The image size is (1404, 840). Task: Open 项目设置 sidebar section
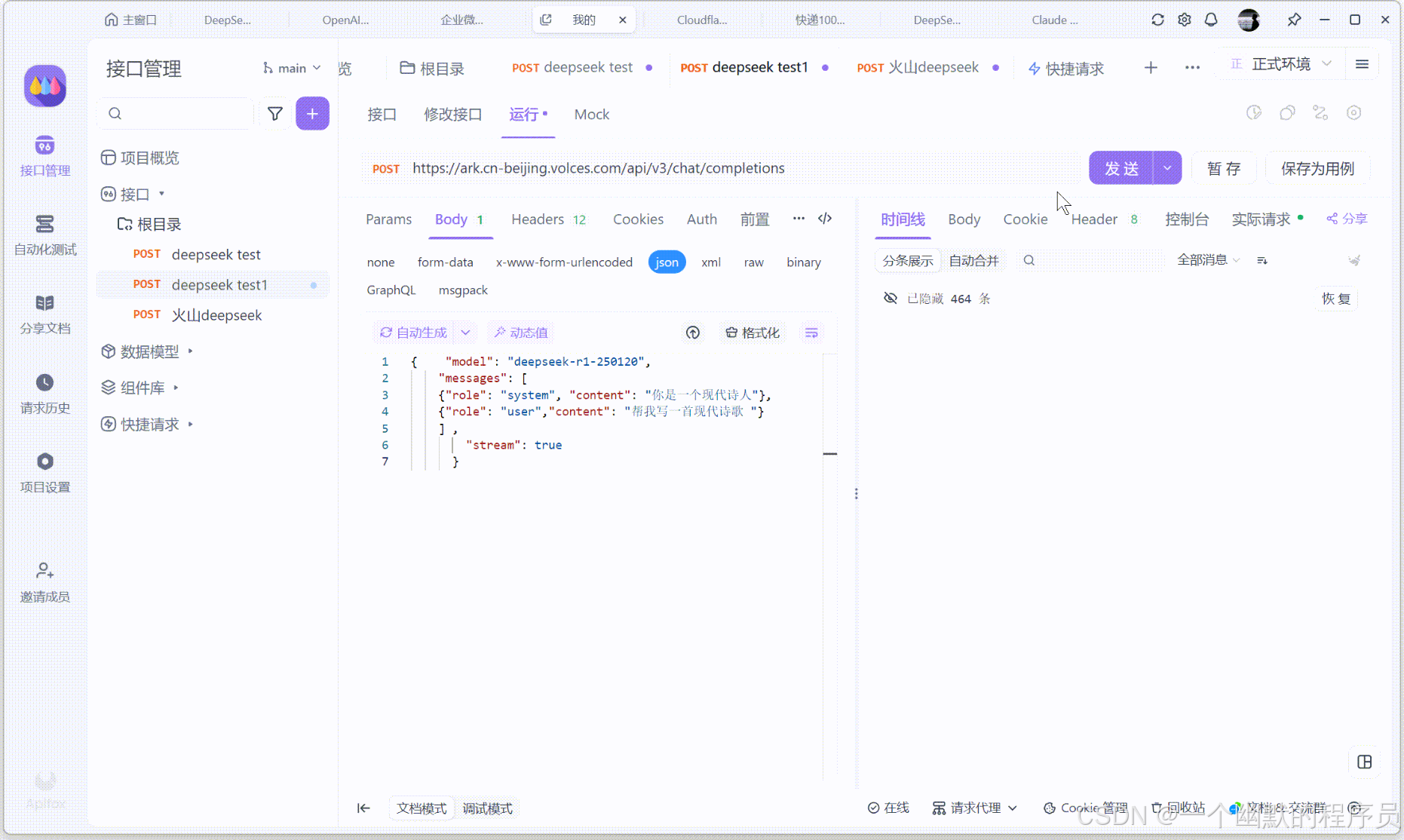click(45, 473)
